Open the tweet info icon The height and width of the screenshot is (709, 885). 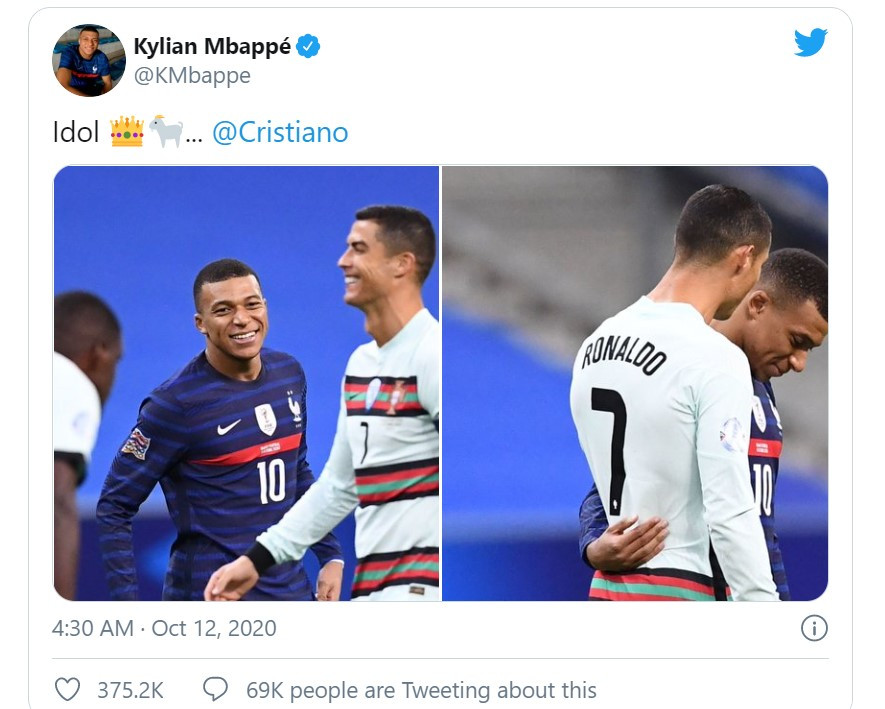(x=814, y=628)
